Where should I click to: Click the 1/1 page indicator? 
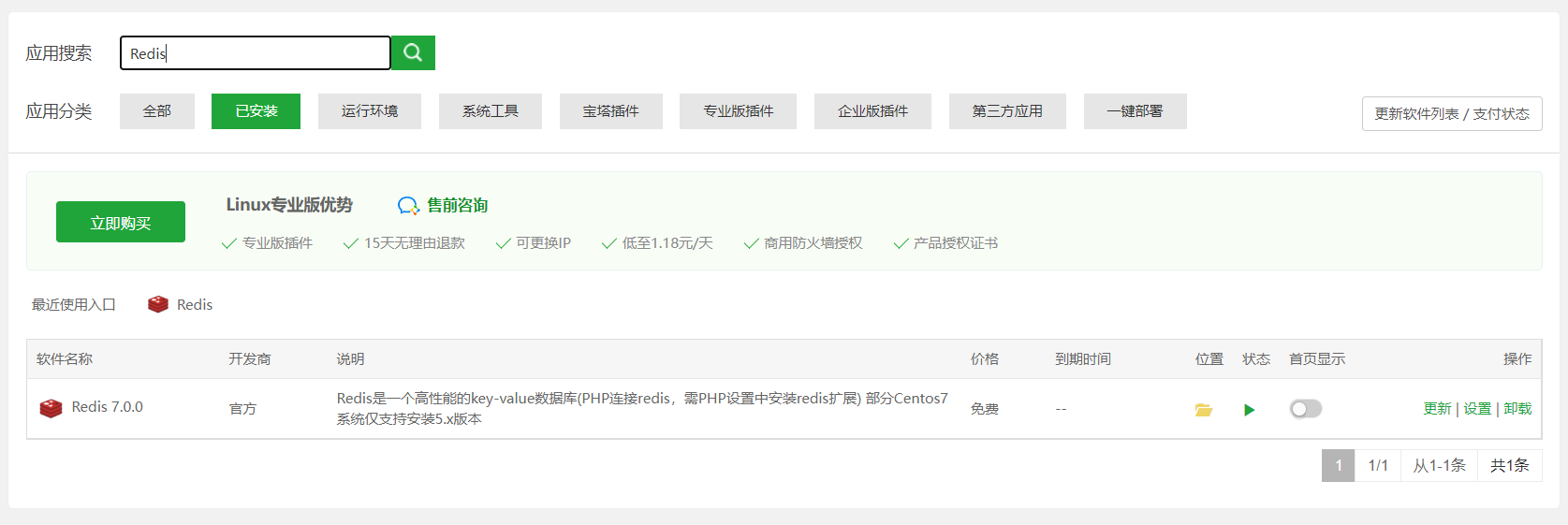point(1378,465)
